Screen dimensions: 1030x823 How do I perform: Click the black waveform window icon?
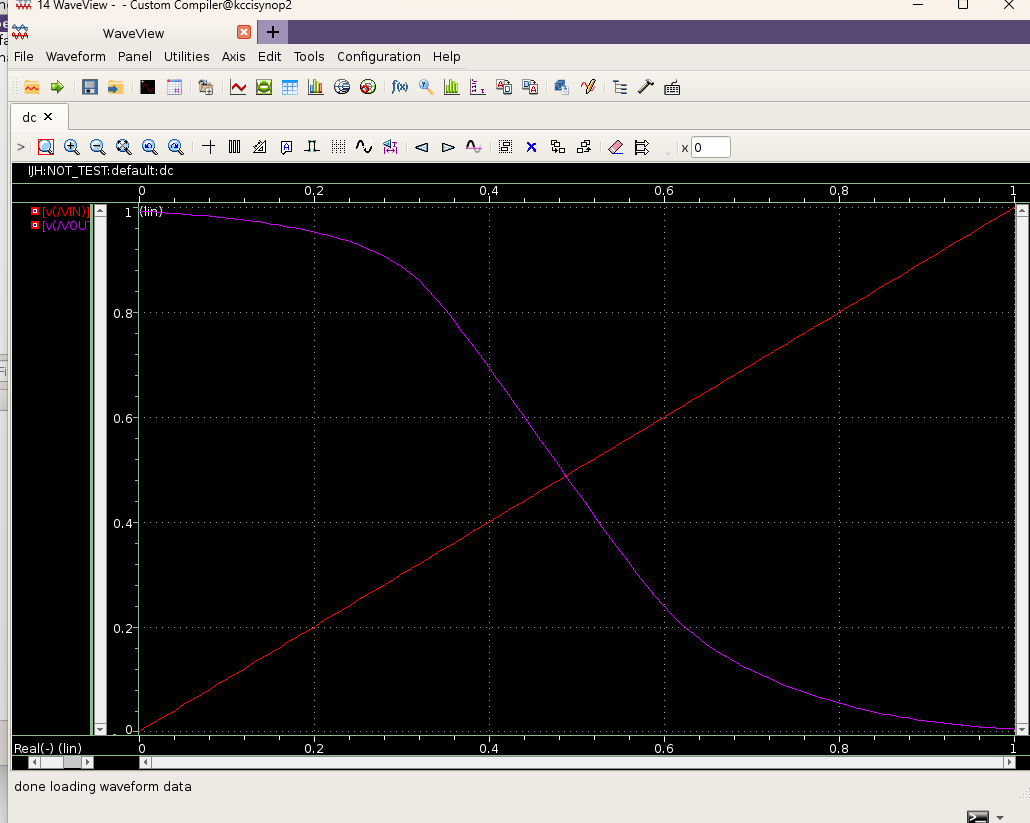148,87
